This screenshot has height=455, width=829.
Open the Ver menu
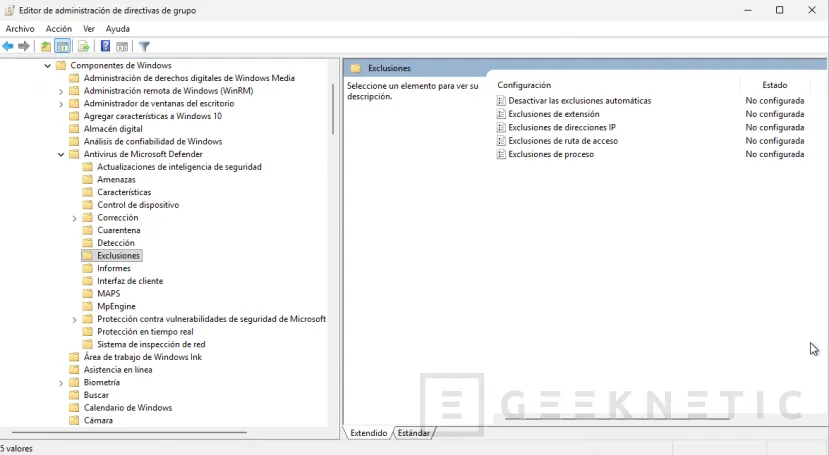pos(89,29)
